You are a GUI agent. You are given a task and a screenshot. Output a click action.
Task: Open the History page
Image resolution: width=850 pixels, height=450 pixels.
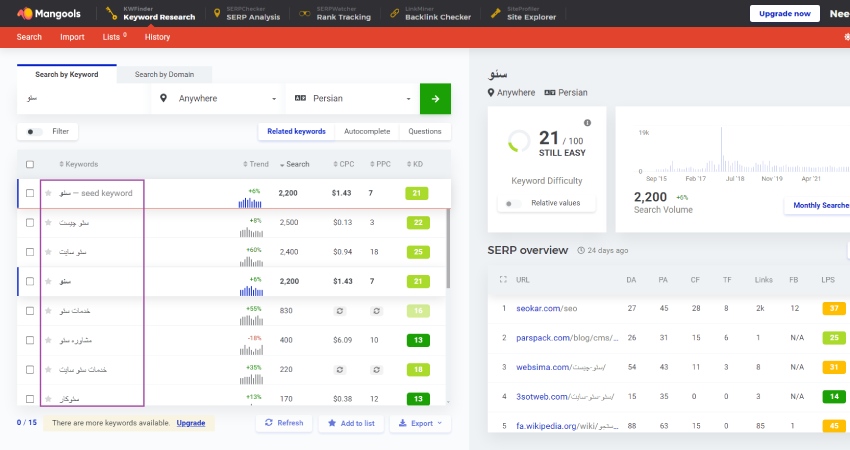[x=157, y=37]
